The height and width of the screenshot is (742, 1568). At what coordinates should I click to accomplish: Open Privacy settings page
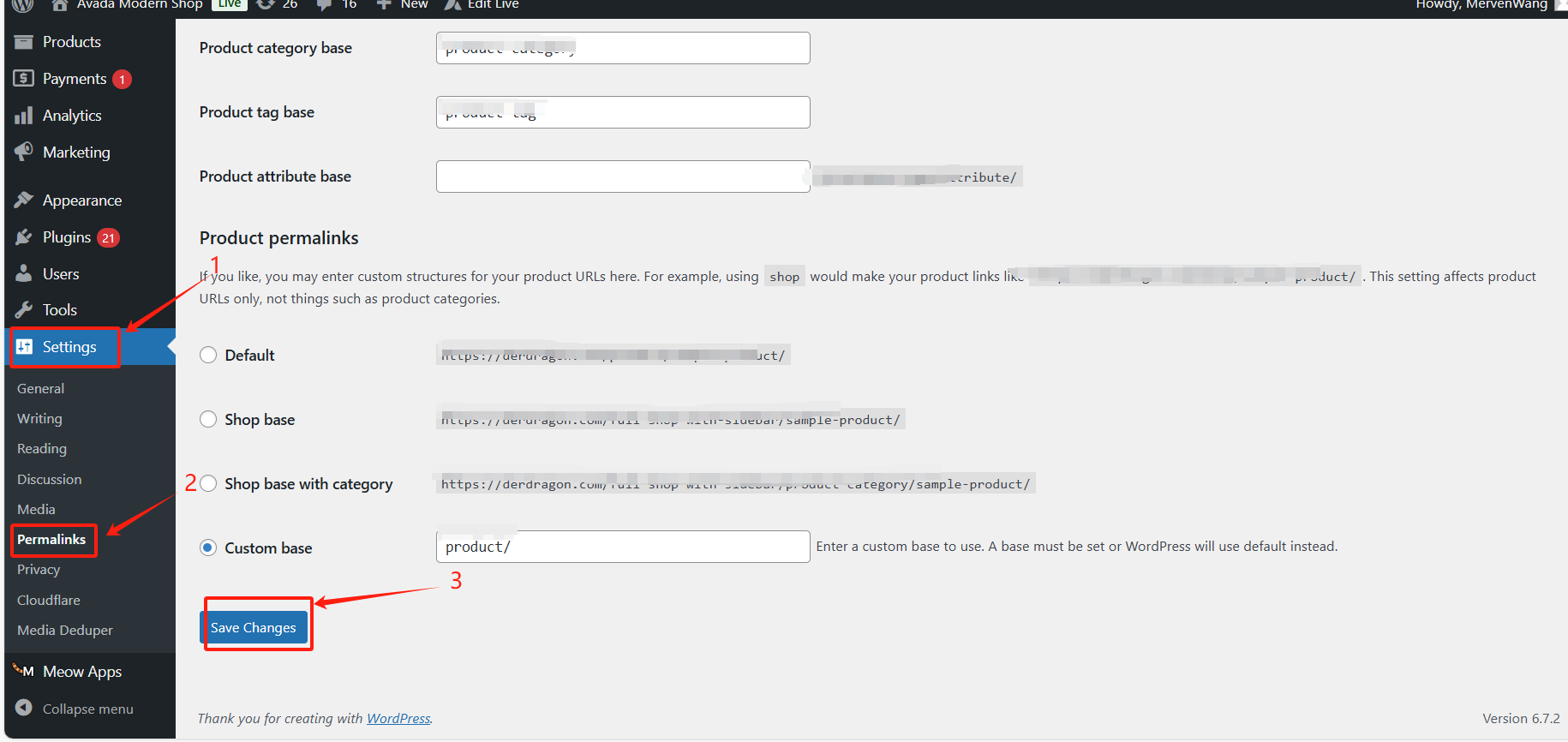tap(39, 570)
